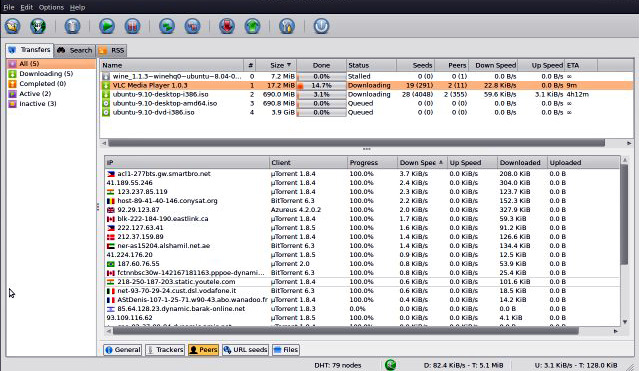Screen dimensions: 639x371
Task: Increase torrent priority with the green up arrow
Action: [252, 26]
